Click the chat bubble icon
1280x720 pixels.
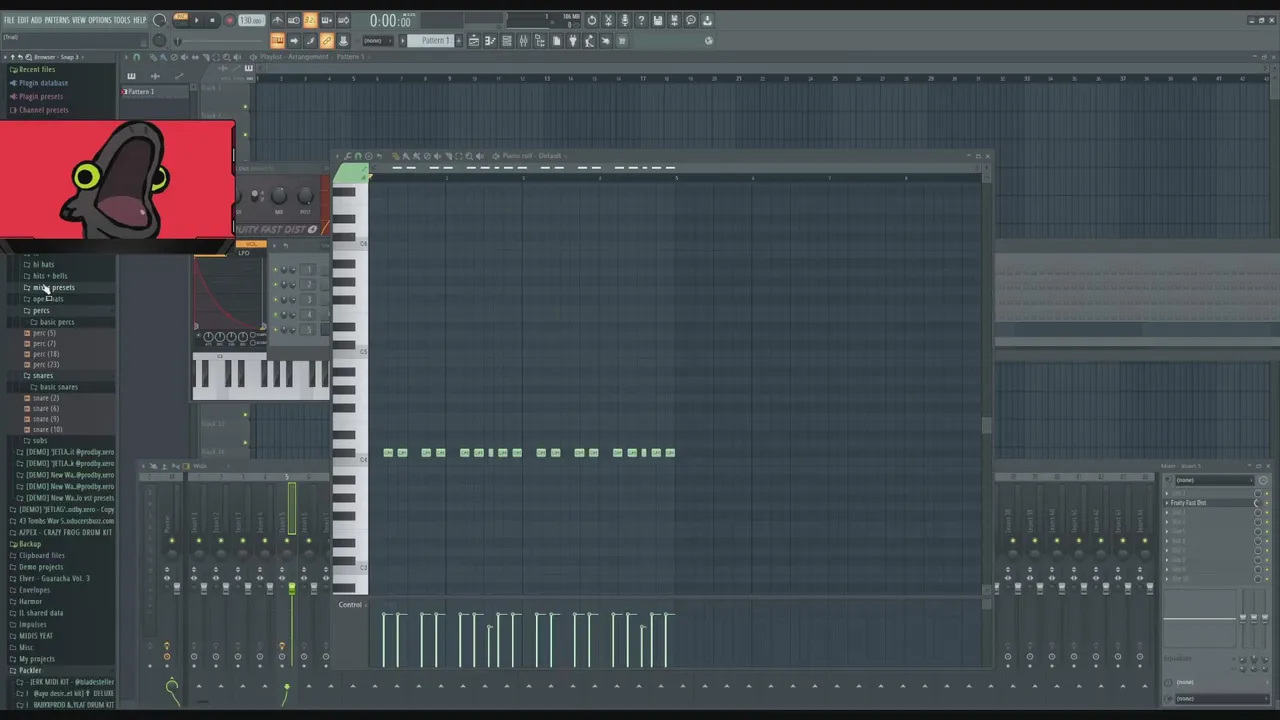coord(691,20)
